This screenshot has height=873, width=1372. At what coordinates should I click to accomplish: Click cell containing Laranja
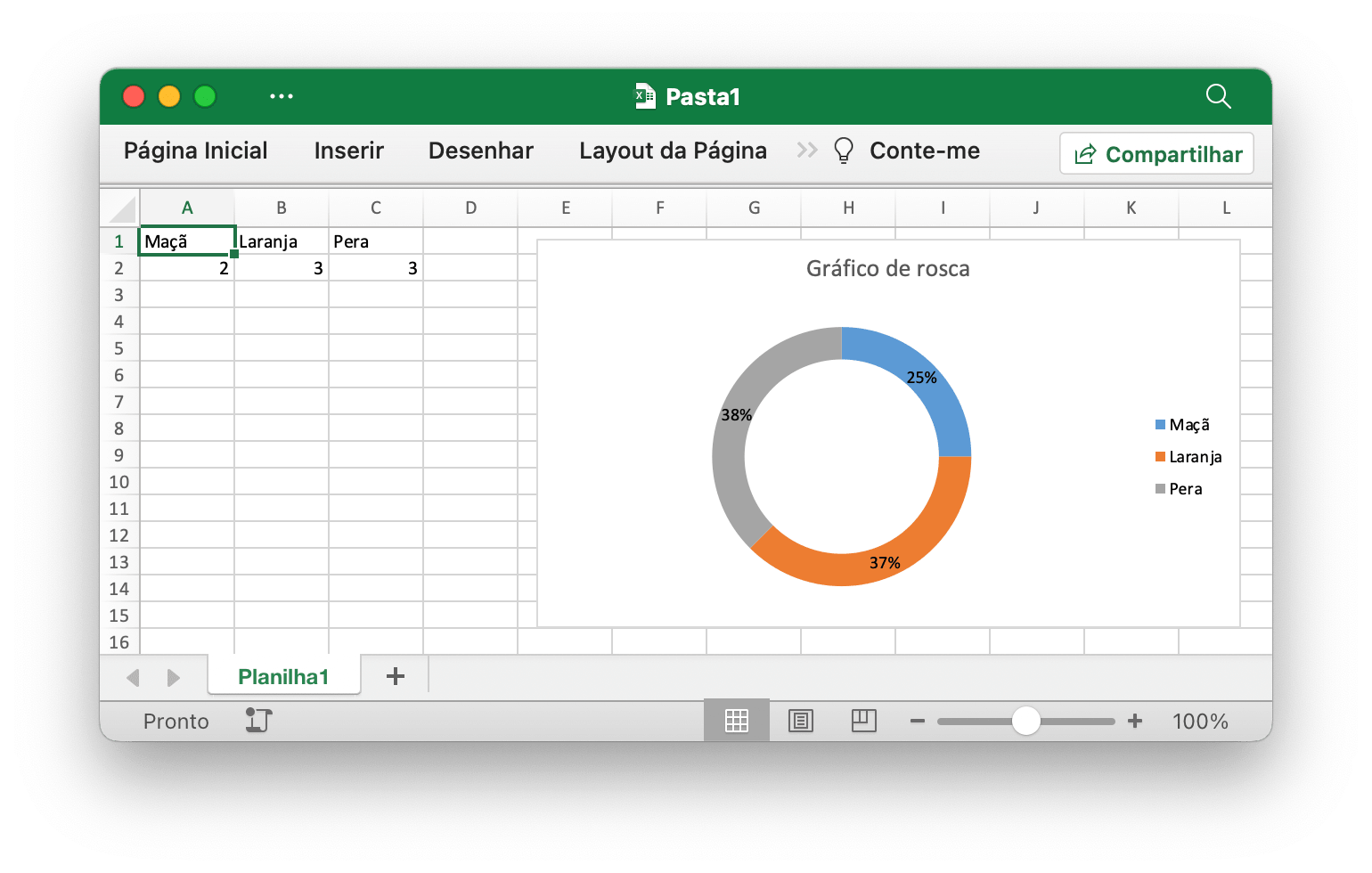(x=282, y=241)
